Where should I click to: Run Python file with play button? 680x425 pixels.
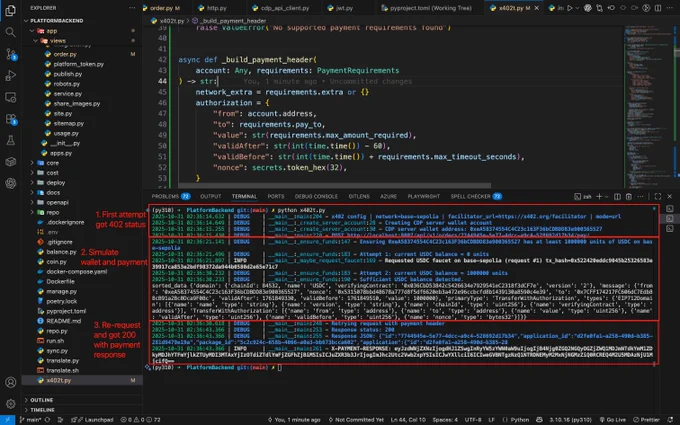click(570, 8)
